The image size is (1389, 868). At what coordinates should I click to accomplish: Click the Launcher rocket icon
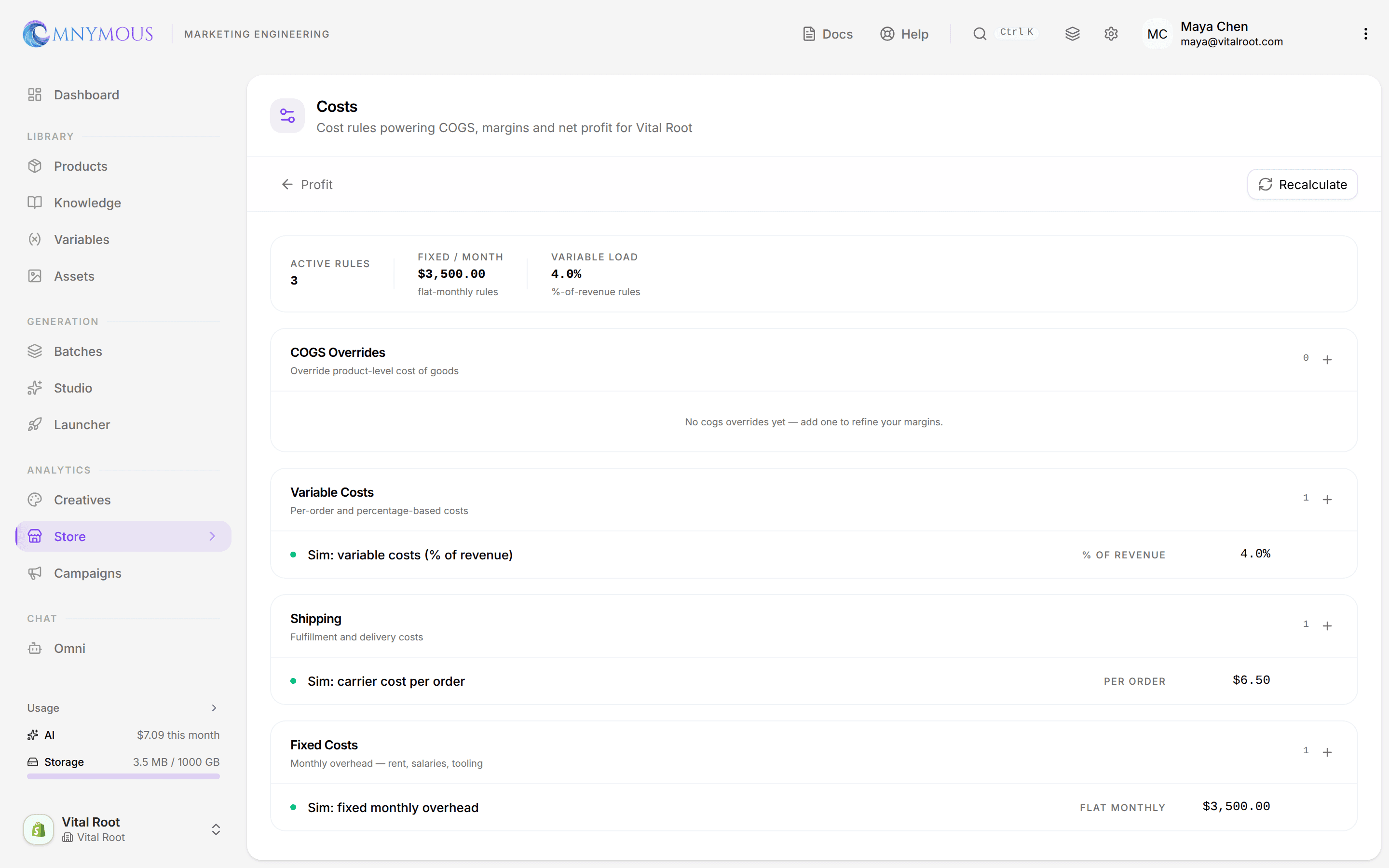35,425
